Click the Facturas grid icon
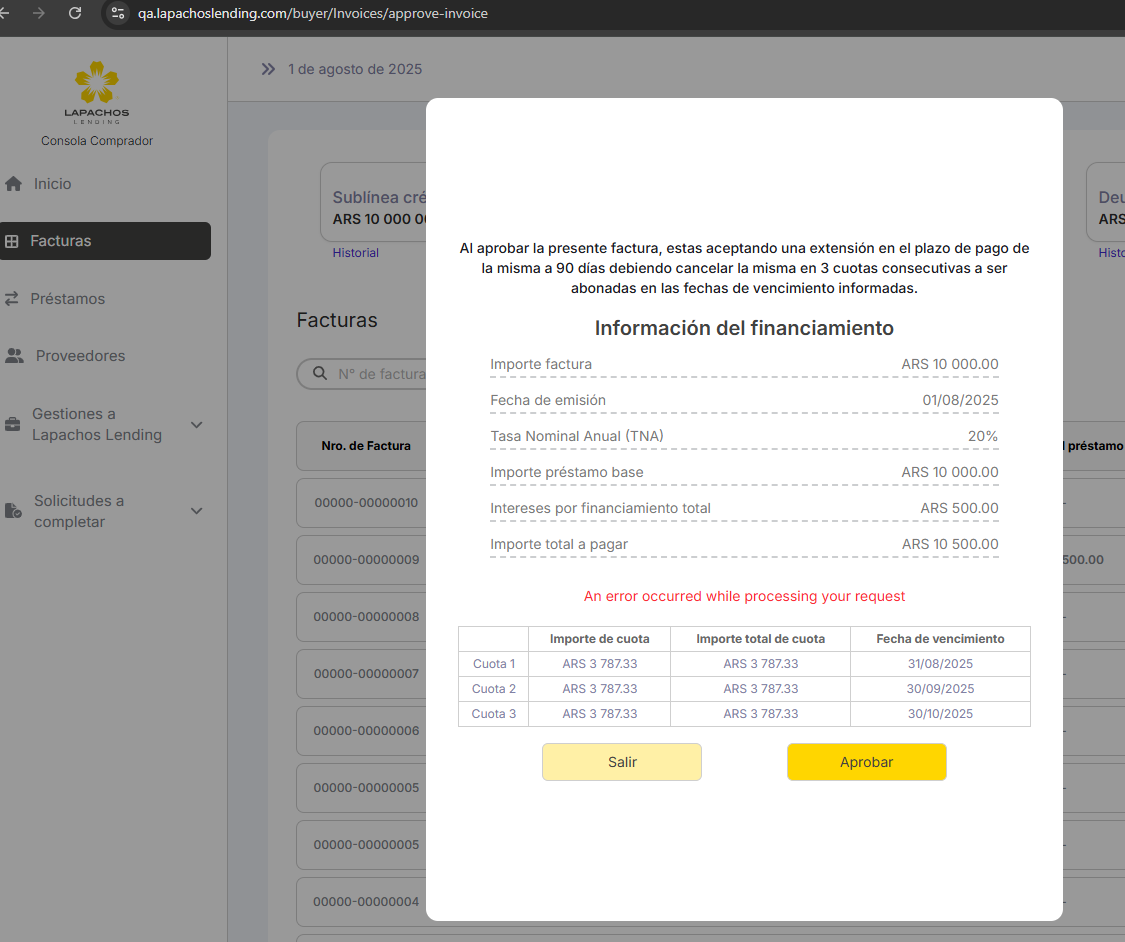Screen dimensions: 1125x942 [12, 241]
